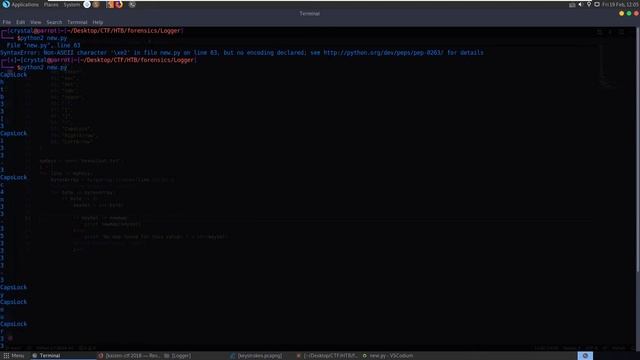Open the terminal Search menu
Image resolution: width=640 pixels, height=360 pixels.
54,22
